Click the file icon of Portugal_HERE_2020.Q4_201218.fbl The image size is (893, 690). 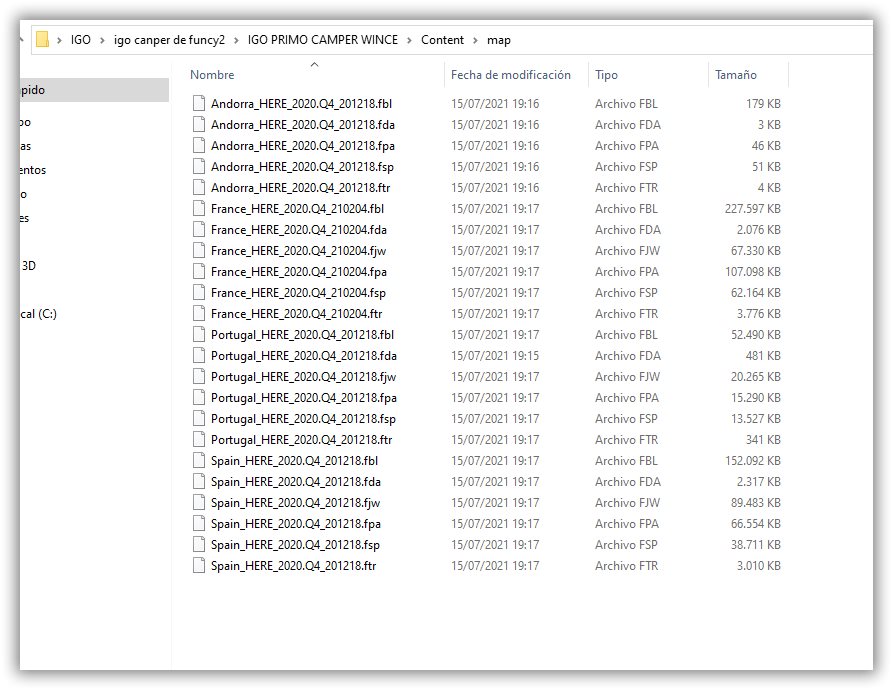199,334
